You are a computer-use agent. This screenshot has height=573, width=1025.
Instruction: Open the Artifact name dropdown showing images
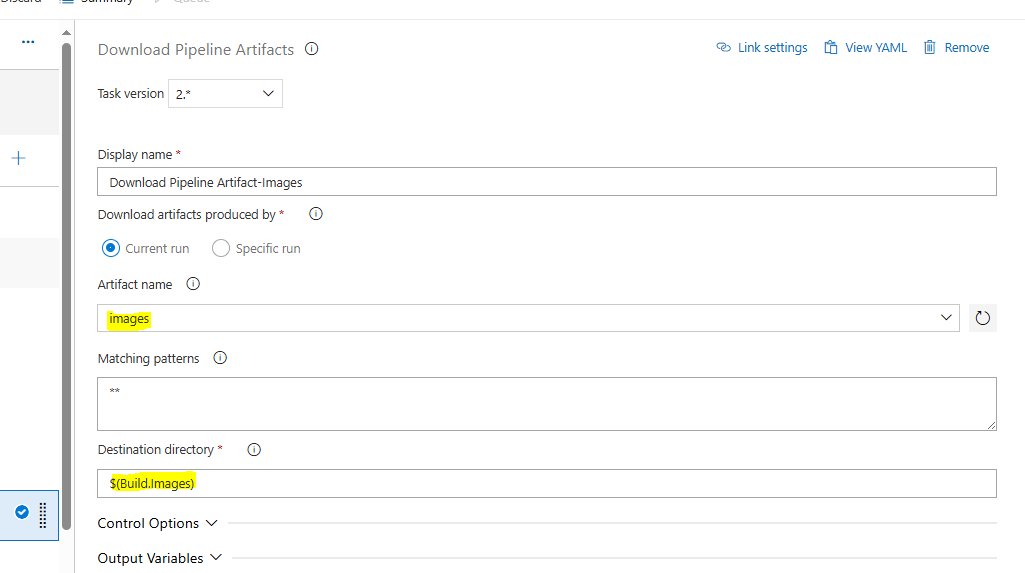pyautogui.click(x=528, y=318)
